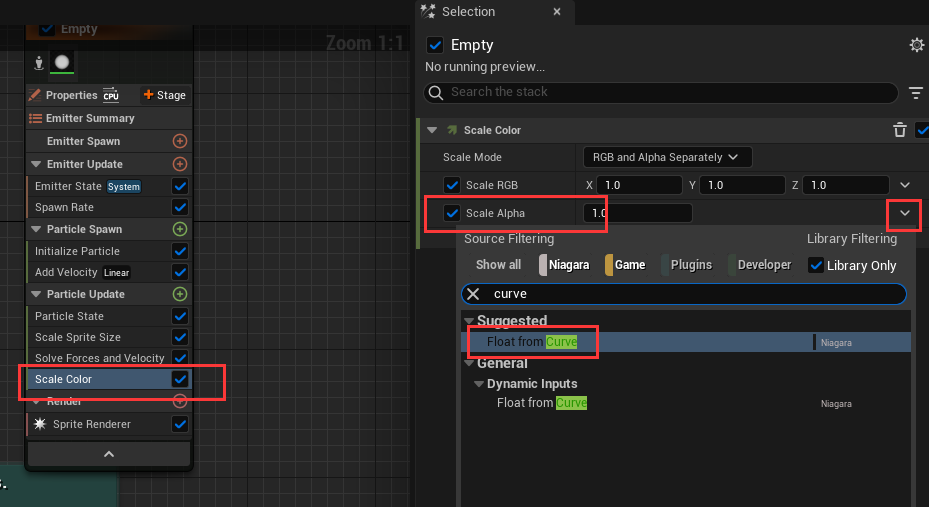
Task: Uncheck the Library Only filter
Action: coord(816,265)
